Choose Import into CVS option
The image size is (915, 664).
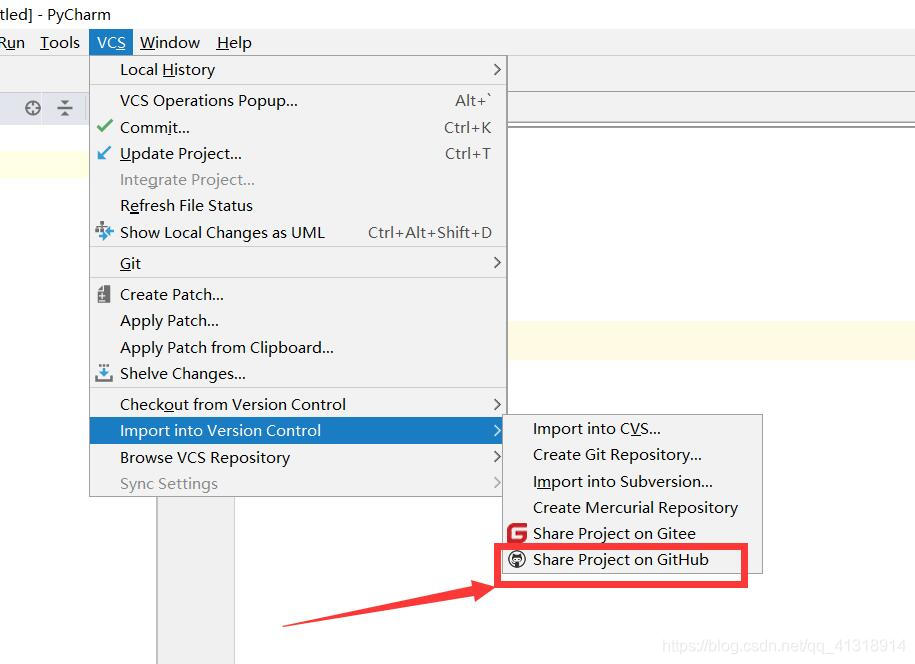(x=633, y=429)
